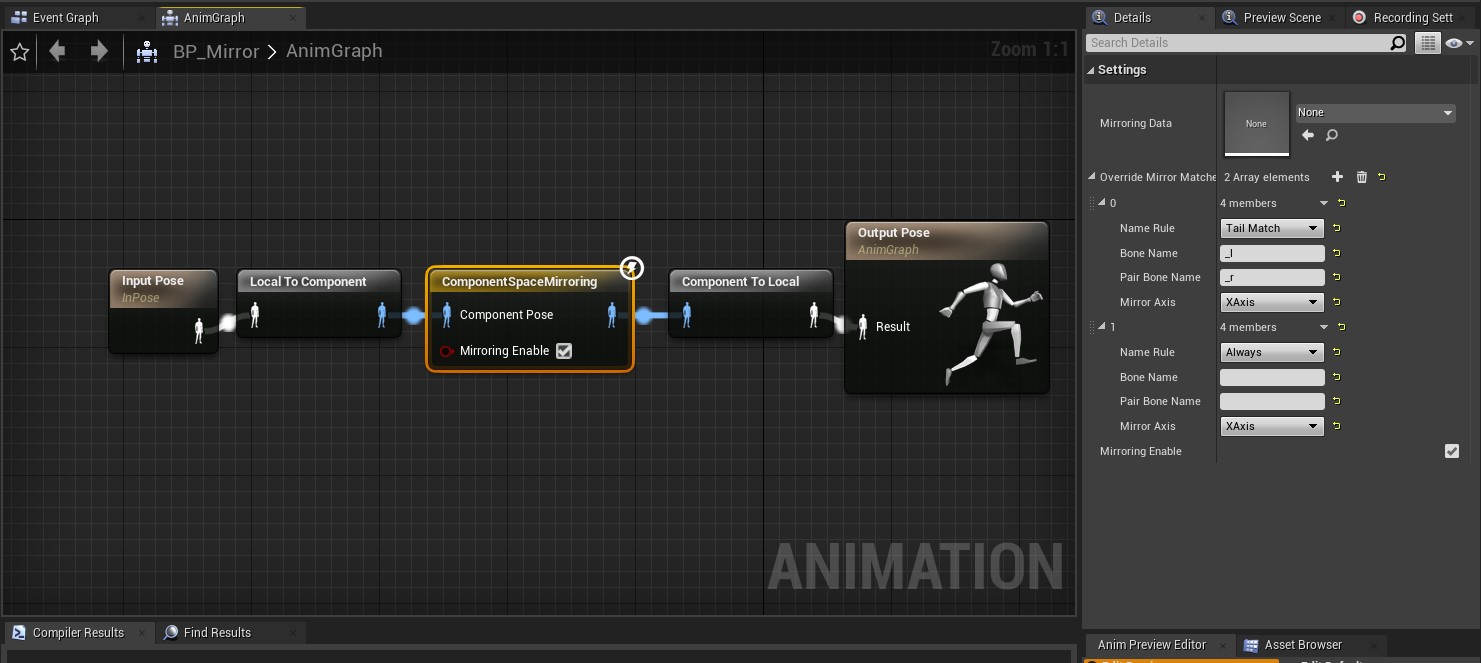This screenshot has width=1481, height=663.
Task: Open element 0 Name Rule dropdown
Action: [1272, 228]
